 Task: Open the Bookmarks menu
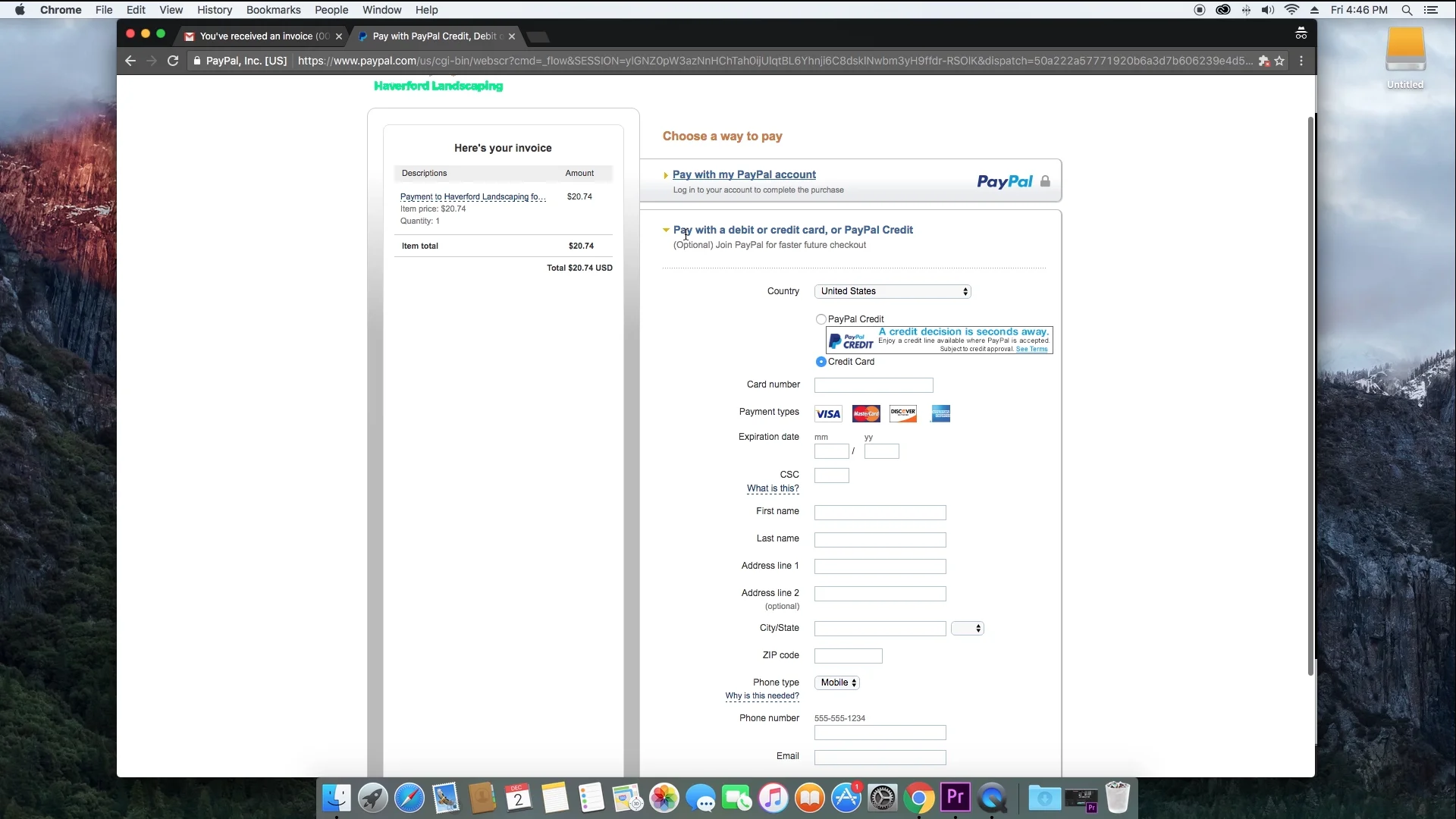273,10
